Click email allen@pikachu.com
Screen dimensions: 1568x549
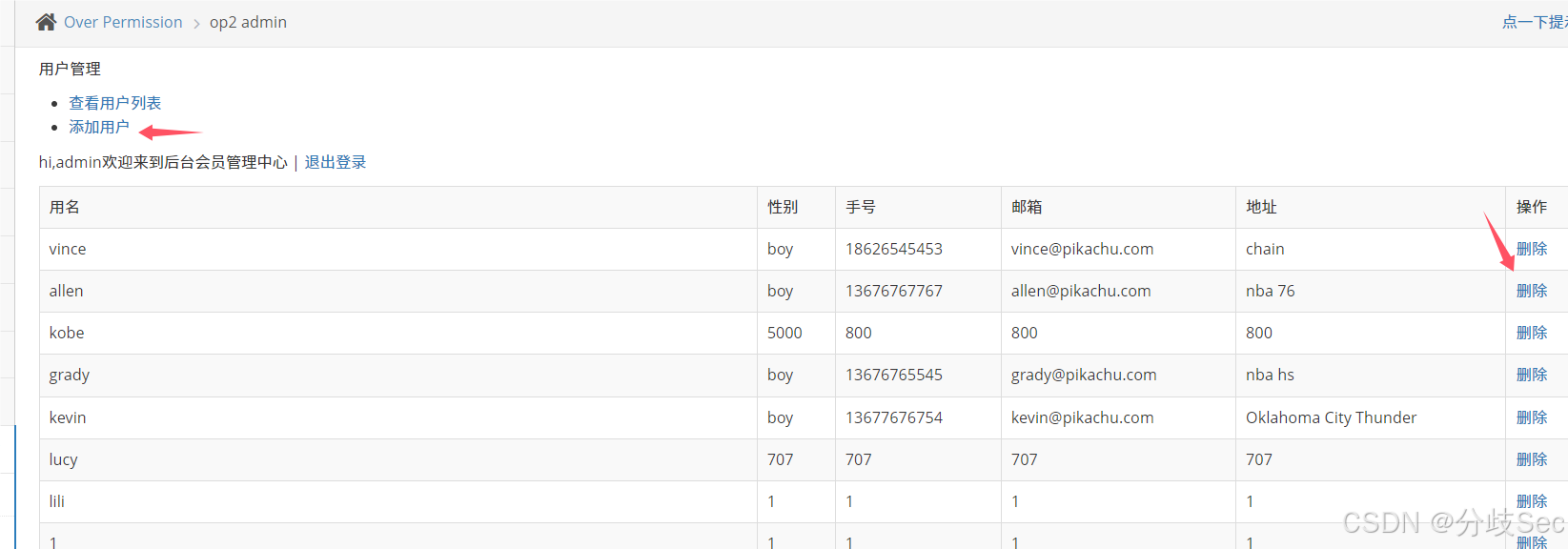click(x=1081, y=291)
